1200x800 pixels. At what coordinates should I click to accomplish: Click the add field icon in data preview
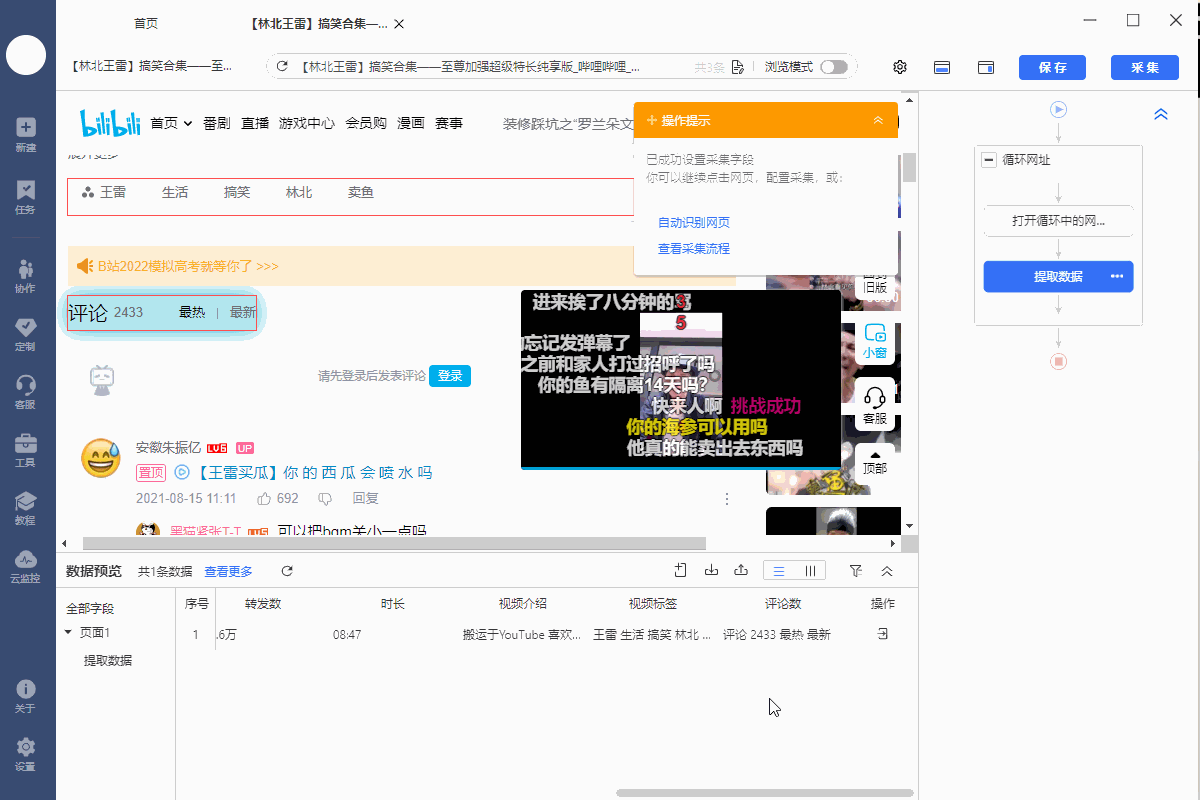pyautogui.click(x=680, y=571)
